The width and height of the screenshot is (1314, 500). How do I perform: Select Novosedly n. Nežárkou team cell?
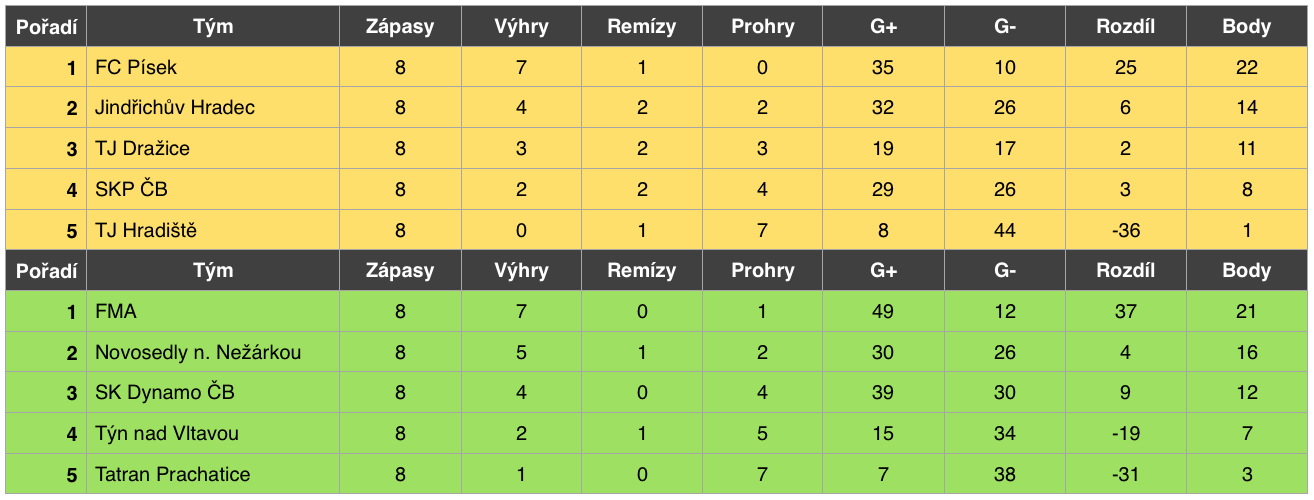point(213,352)
